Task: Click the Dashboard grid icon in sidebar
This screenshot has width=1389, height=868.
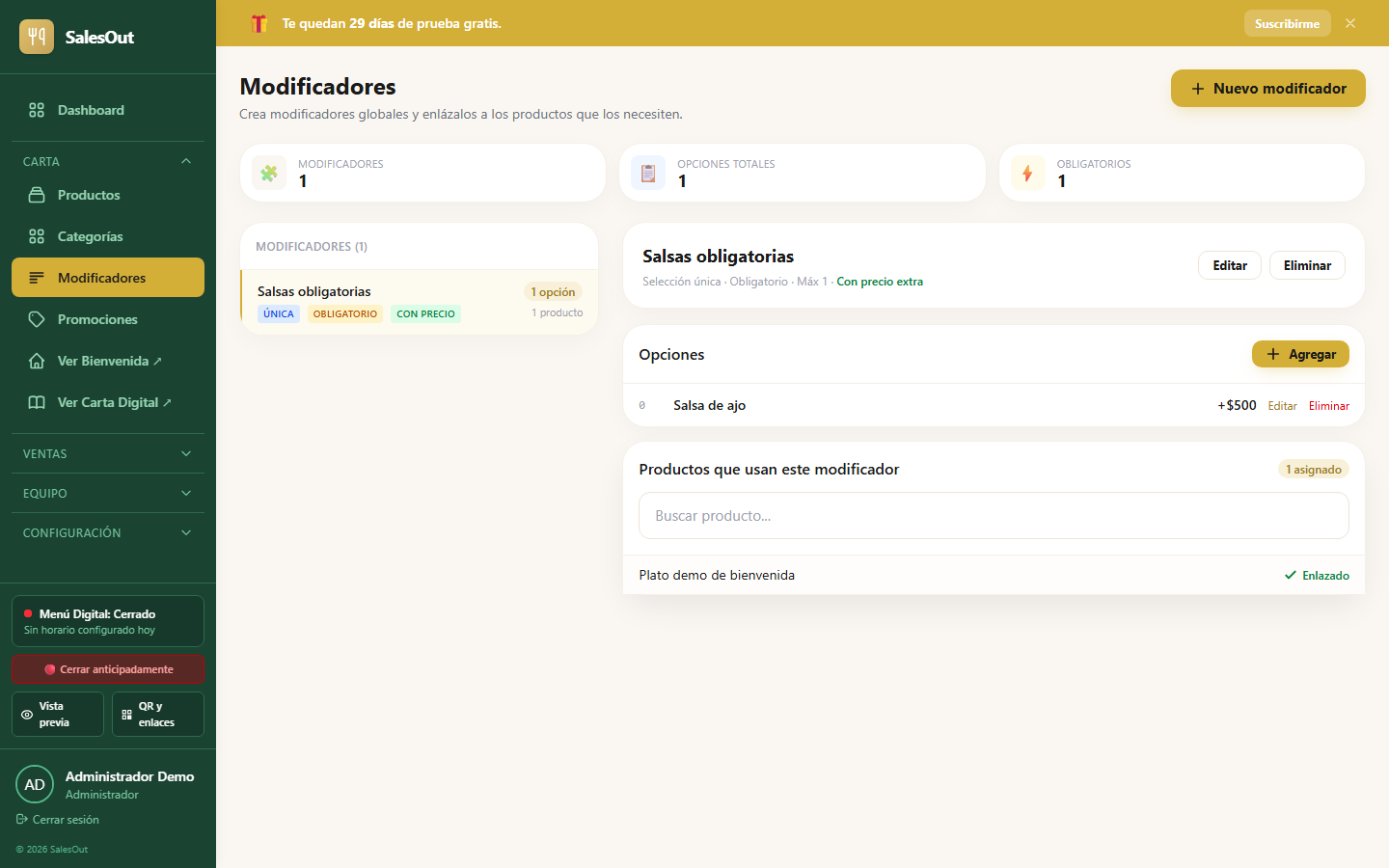Action: coord(37,110)
